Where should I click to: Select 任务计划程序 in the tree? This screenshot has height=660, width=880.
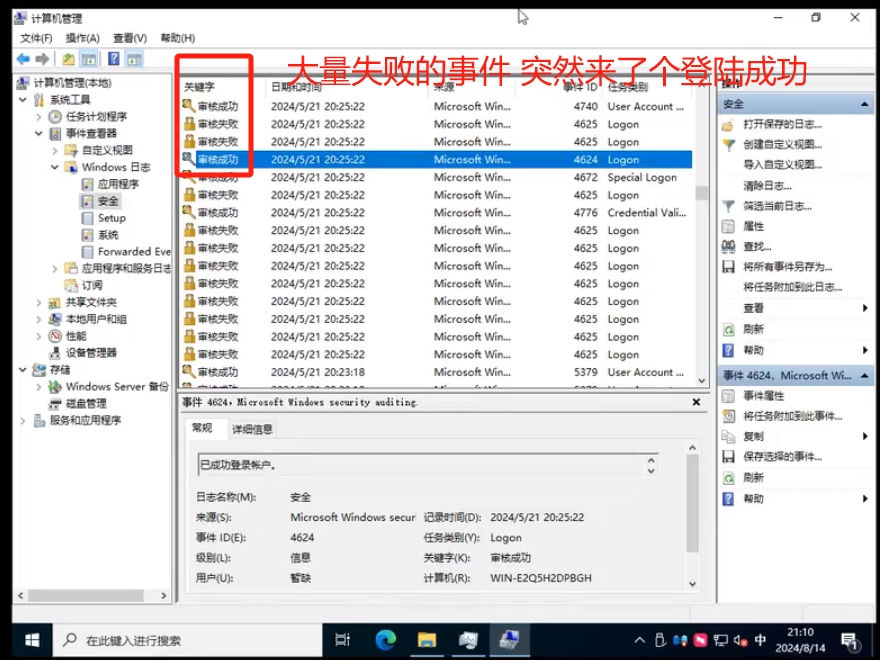97,117
